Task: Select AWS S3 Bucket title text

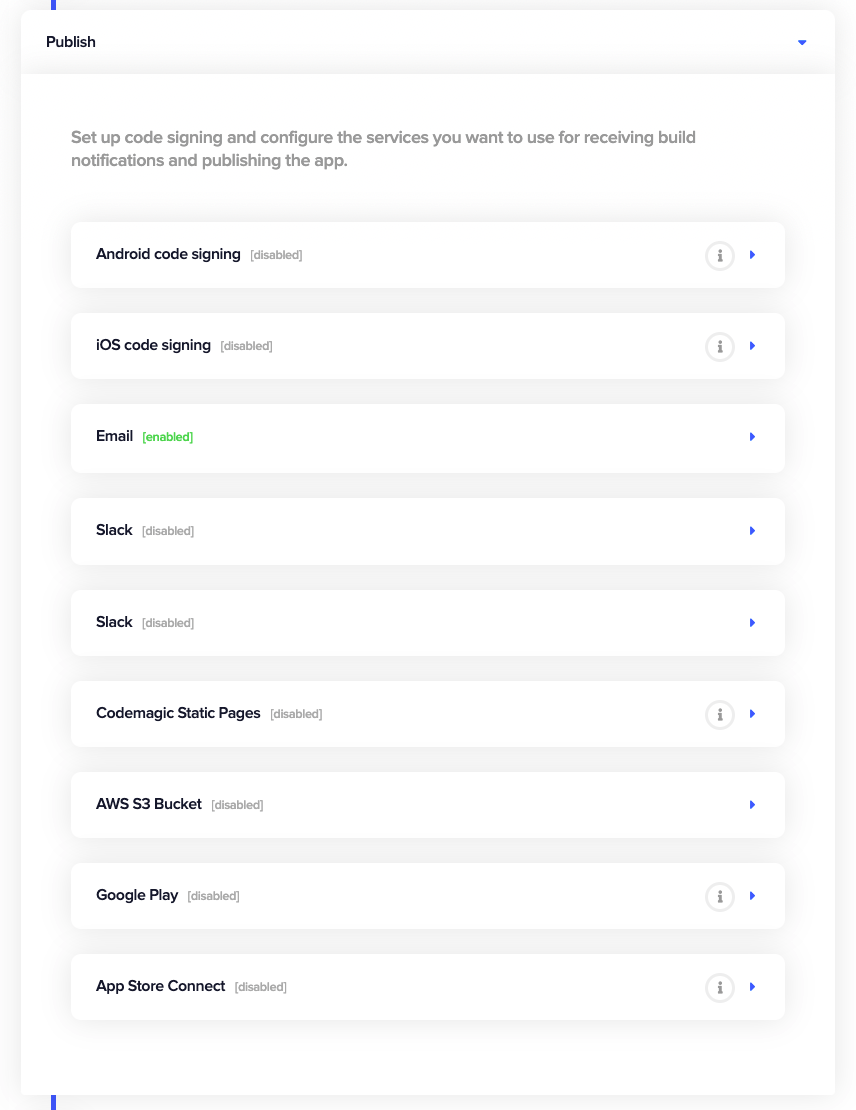Action: [149, 804]
